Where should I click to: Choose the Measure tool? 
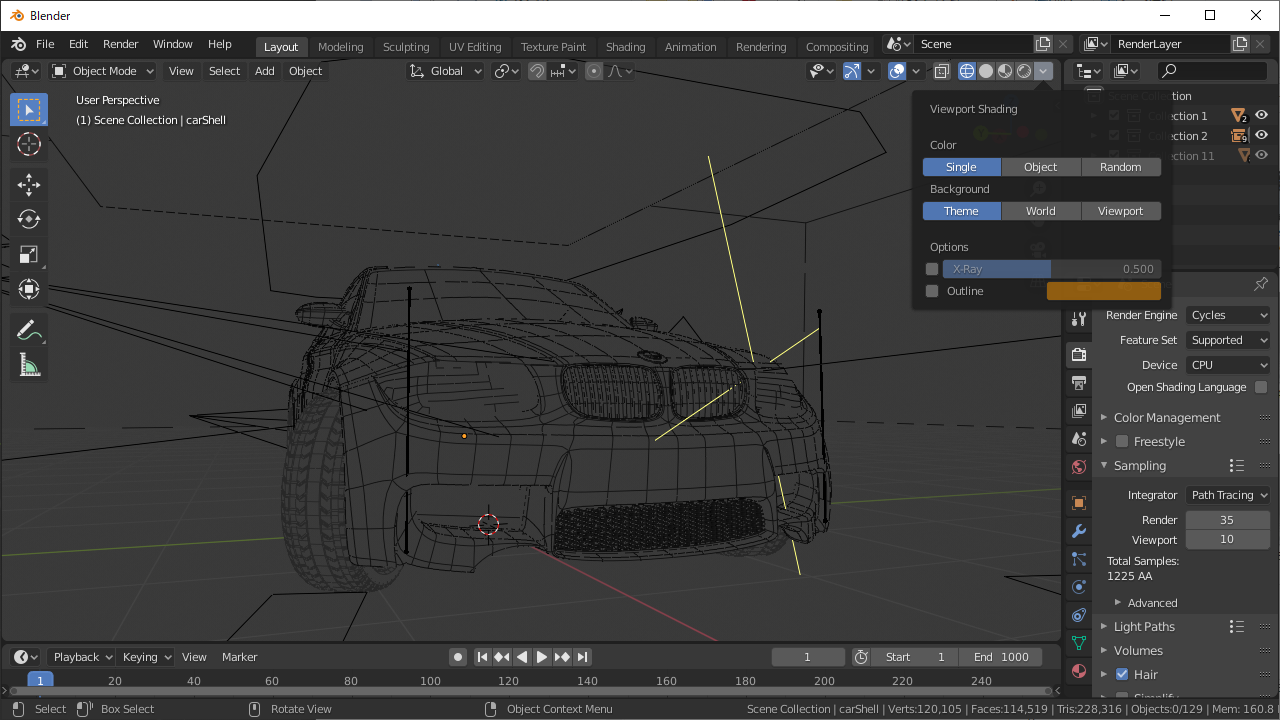(29, 366)
